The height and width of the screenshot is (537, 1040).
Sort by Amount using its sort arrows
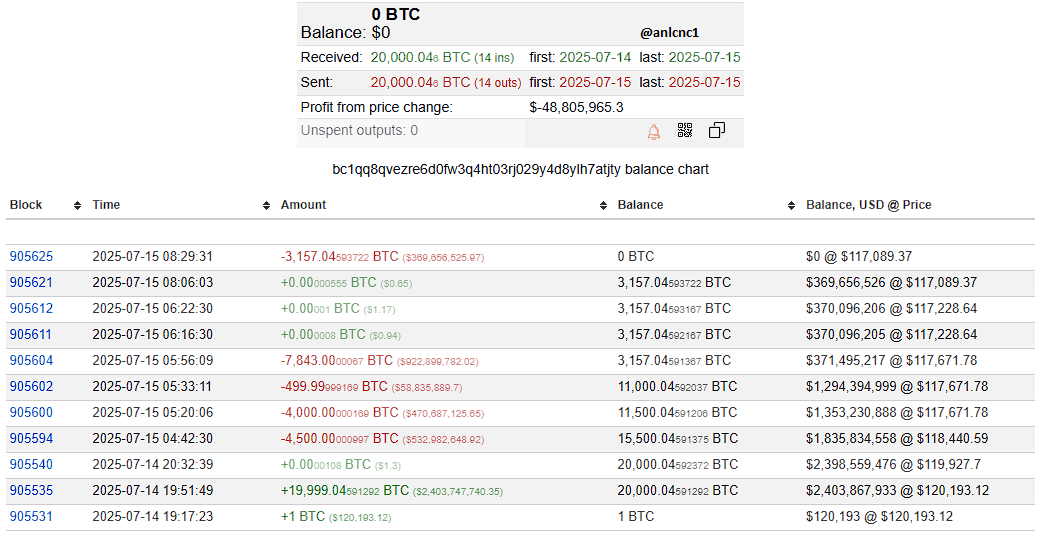603,205
